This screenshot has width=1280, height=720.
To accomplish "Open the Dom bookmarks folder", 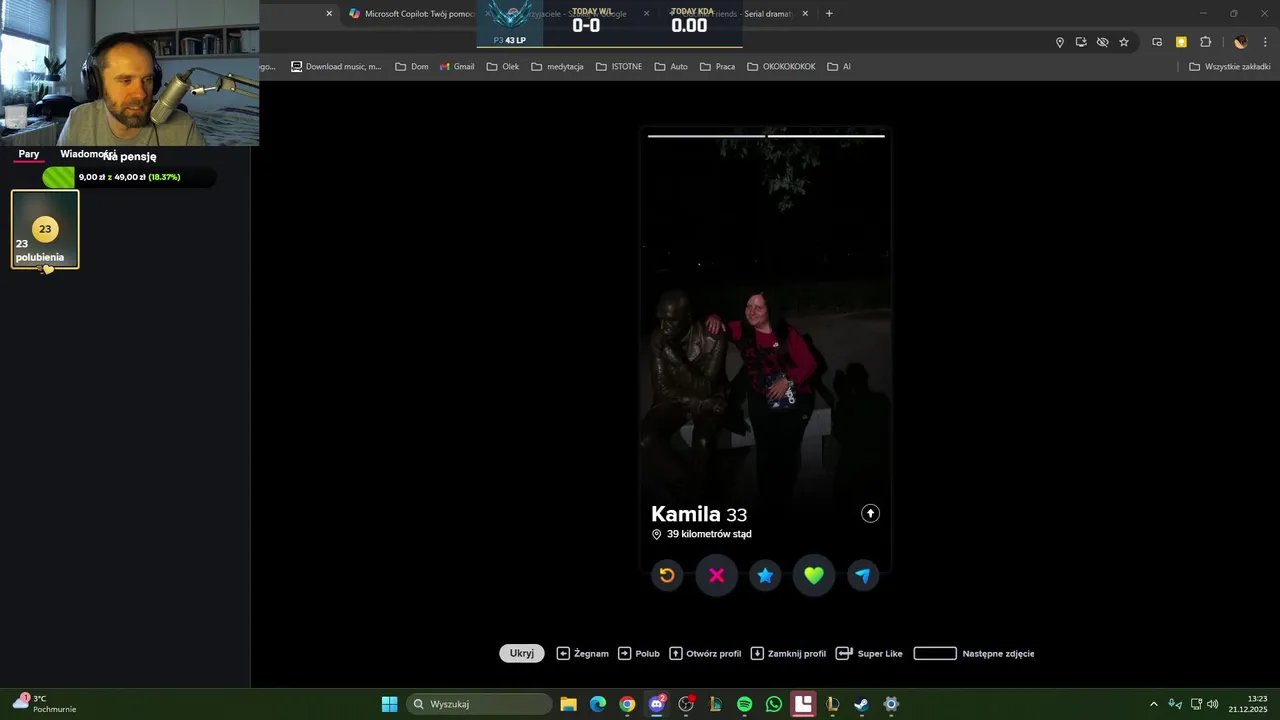I will pos(412,67).
